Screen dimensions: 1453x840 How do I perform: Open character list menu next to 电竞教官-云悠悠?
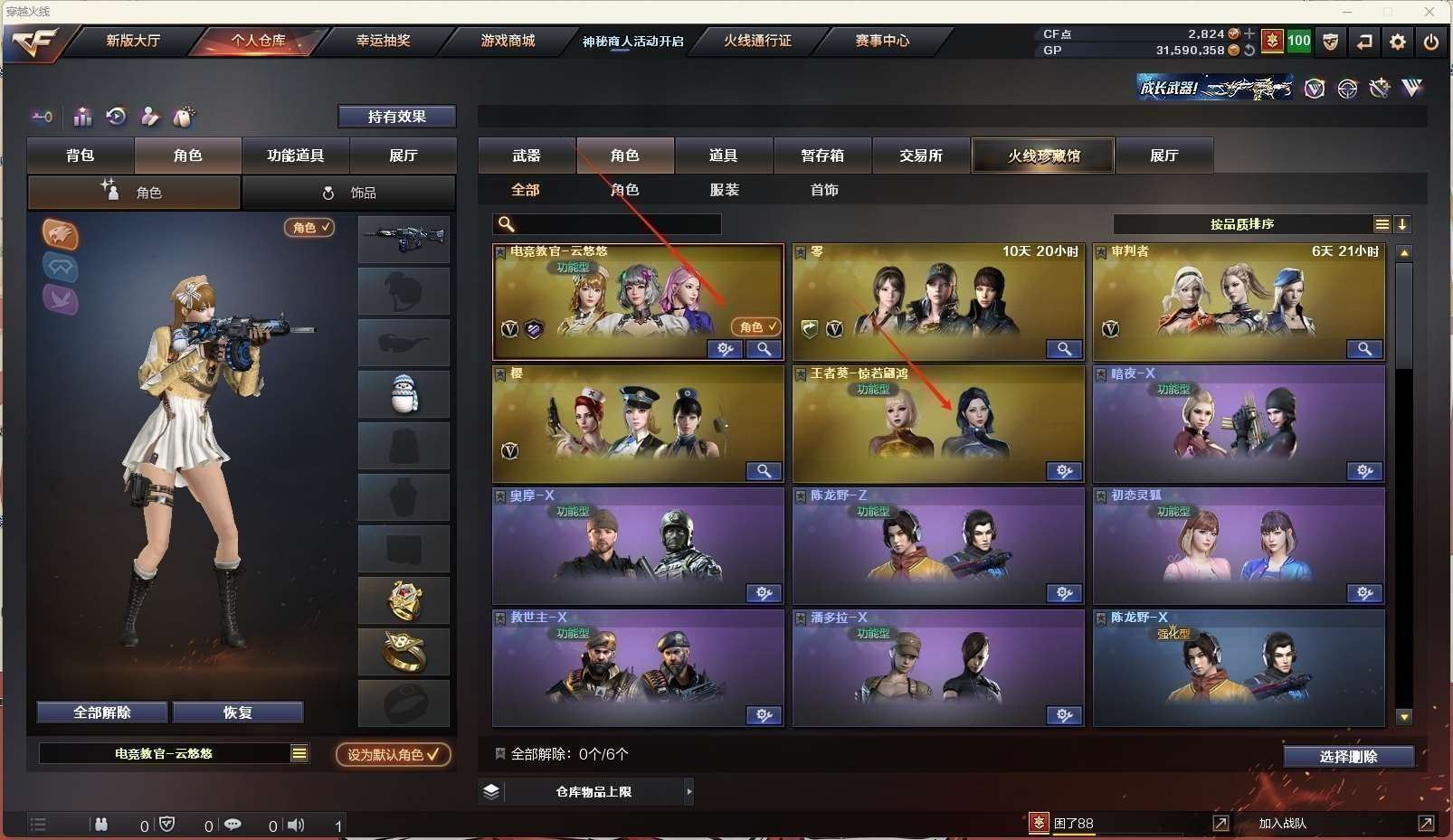299,753
